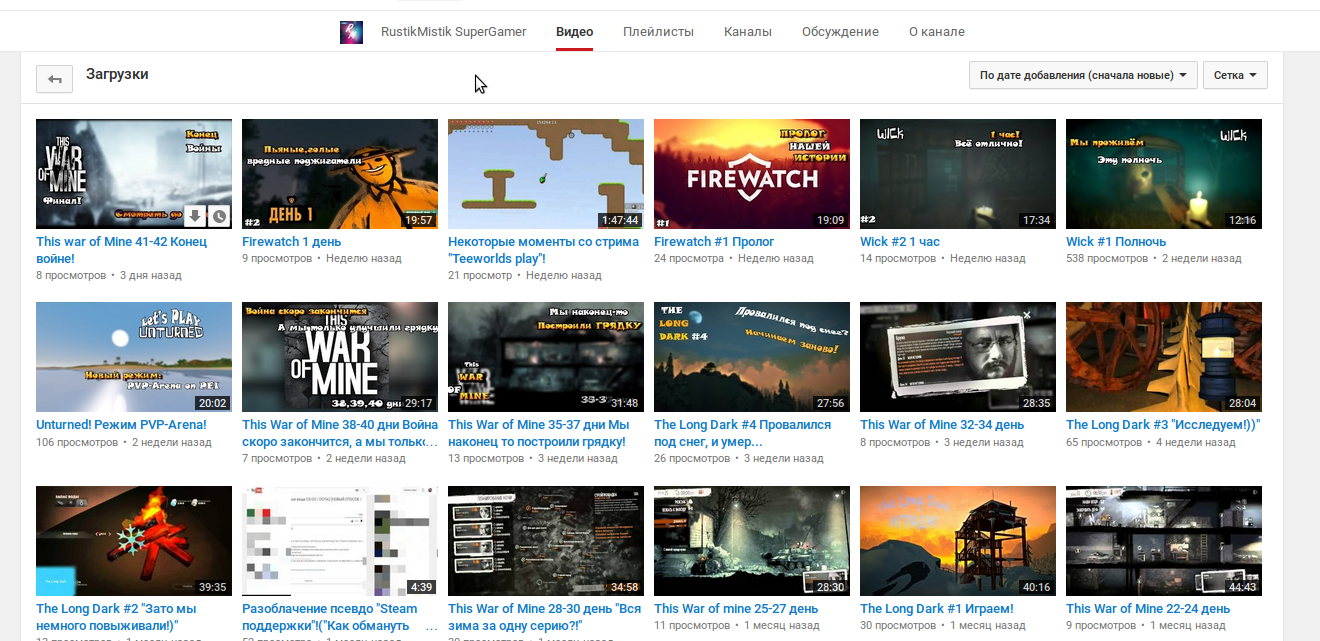Open 'Unturned! Режим PVP-Arena!' title link

pyautogui.click(x=121, y=425)
